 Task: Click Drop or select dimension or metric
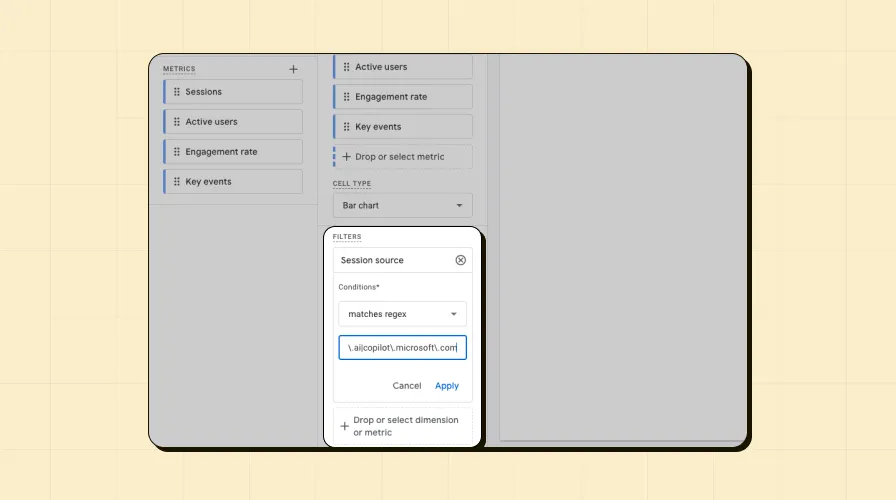(x=403, y=426)
